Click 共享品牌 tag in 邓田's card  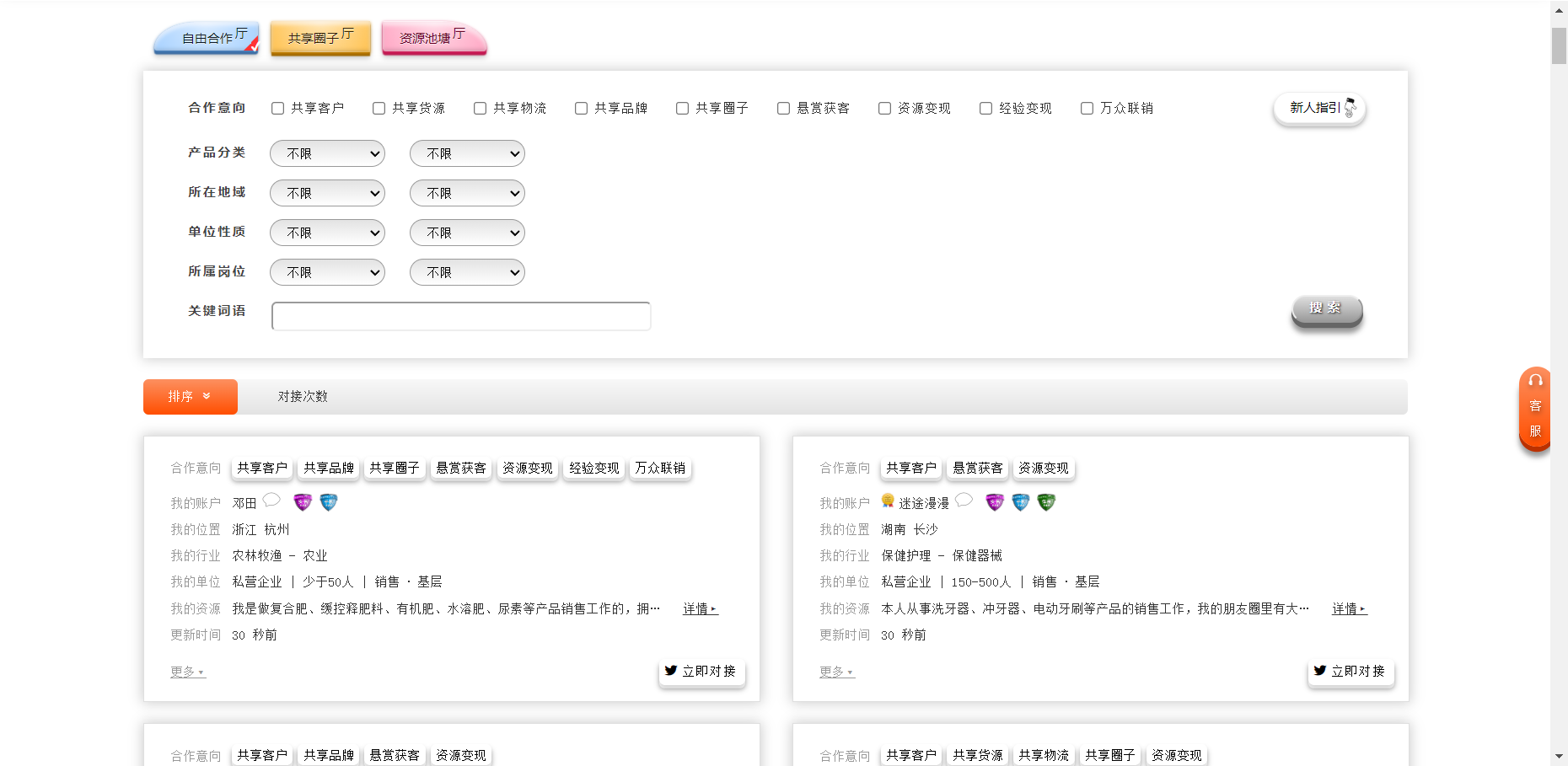click(329, 469)
